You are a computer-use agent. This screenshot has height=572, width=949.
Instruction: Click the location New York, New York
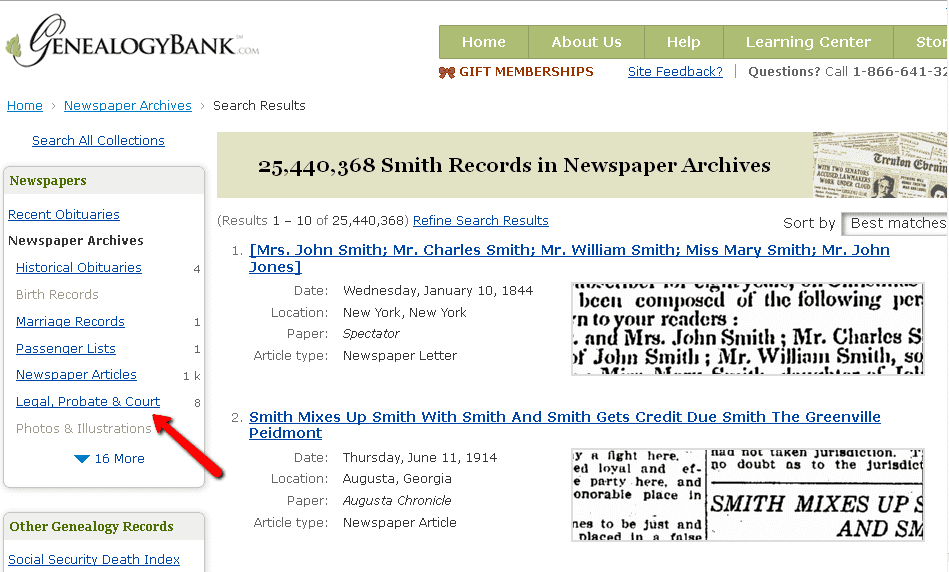[x=404, y=313]
